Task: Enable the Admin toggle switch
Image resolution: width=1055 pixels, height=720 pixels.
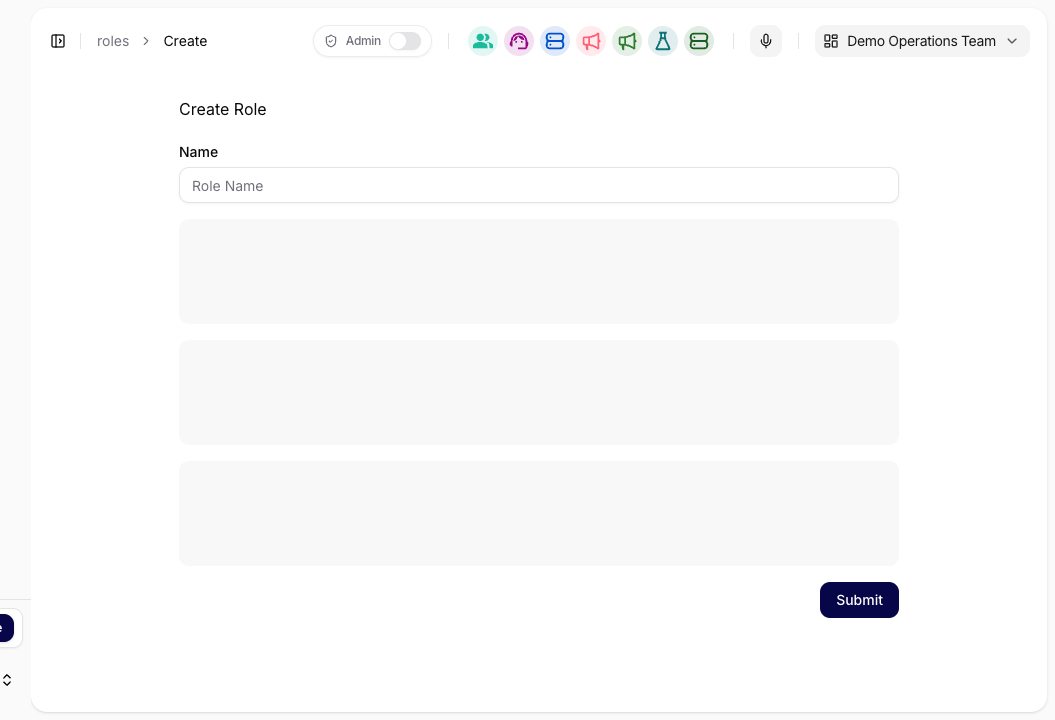Action: point(405,41)
